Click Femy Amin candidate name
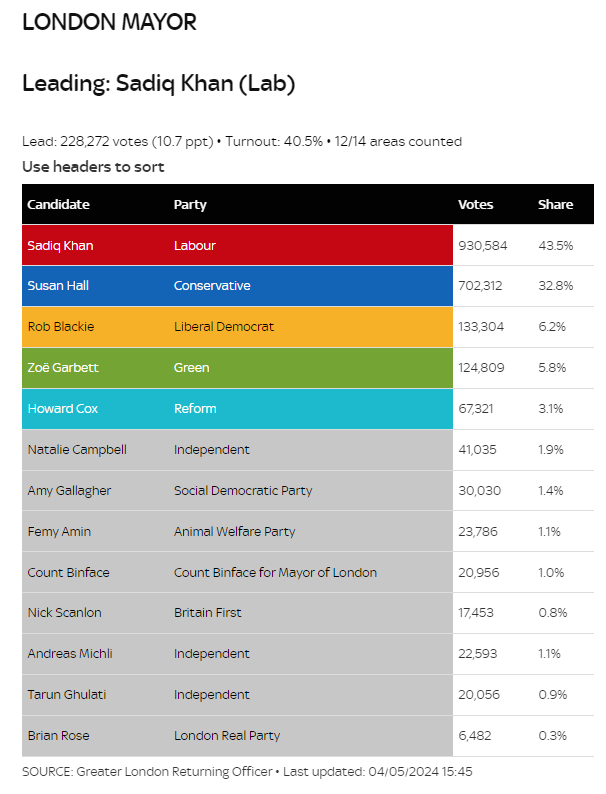 tap(59, 532)
